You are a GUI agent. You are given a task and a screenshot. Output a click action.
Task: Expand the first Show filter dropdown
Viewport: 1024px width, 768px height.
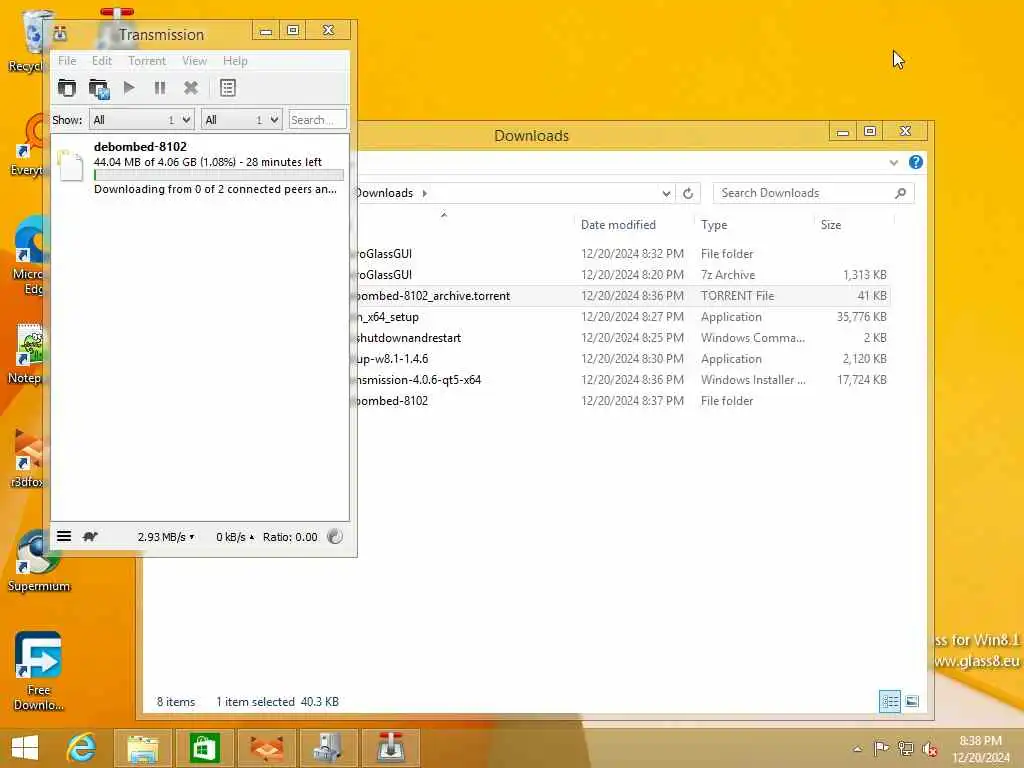[x=141, y=120]
